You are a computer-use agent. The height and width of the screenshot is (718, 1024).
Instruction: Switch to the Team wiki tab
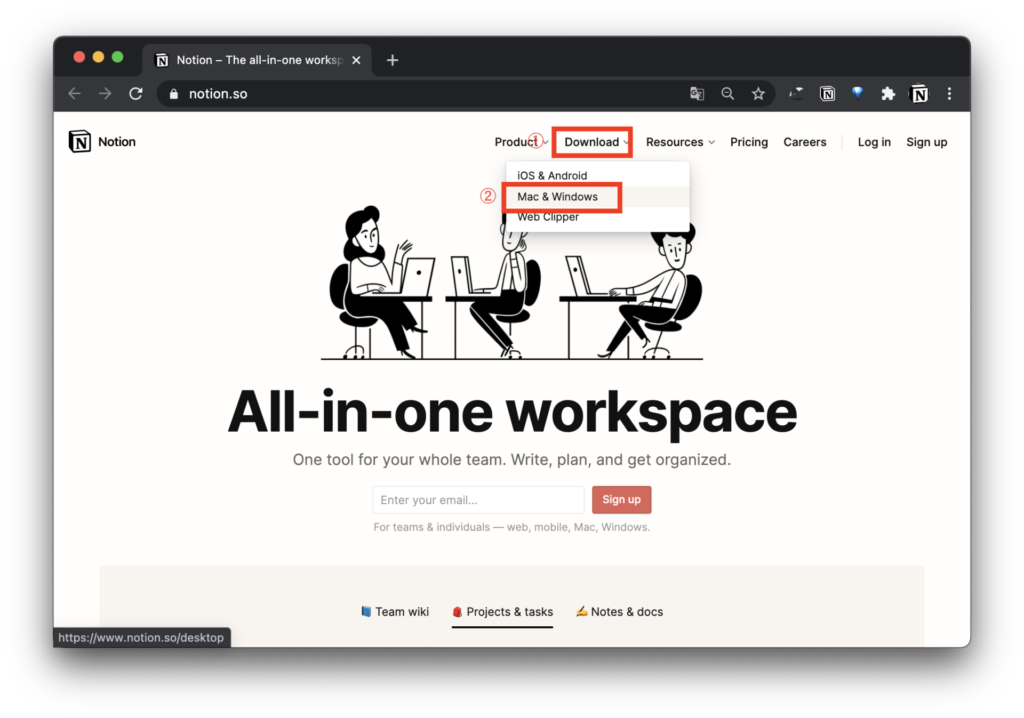click(x=394, y=612)
